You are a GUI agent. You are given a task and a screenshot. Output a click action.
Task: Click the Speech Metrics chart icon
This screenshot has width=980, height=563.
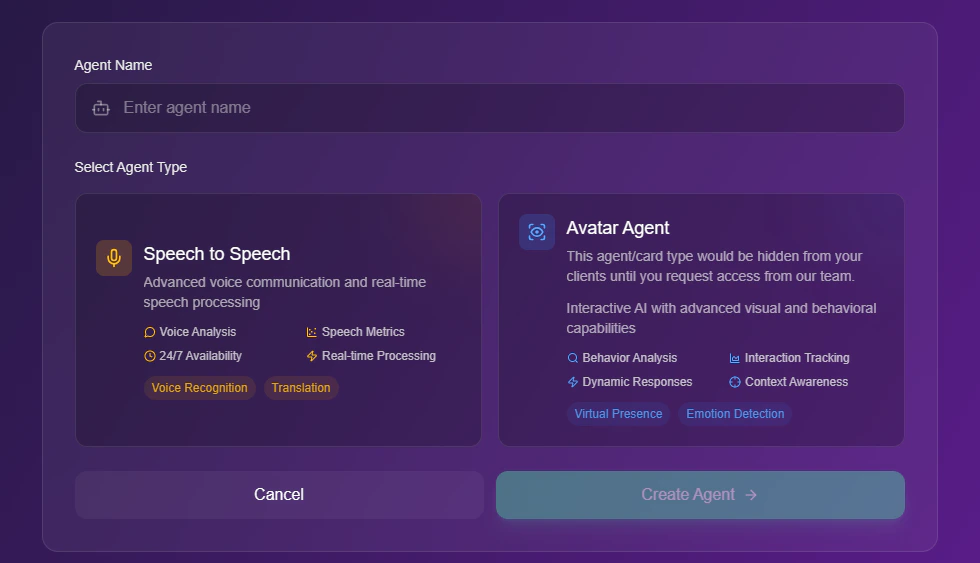pos(311,332)
